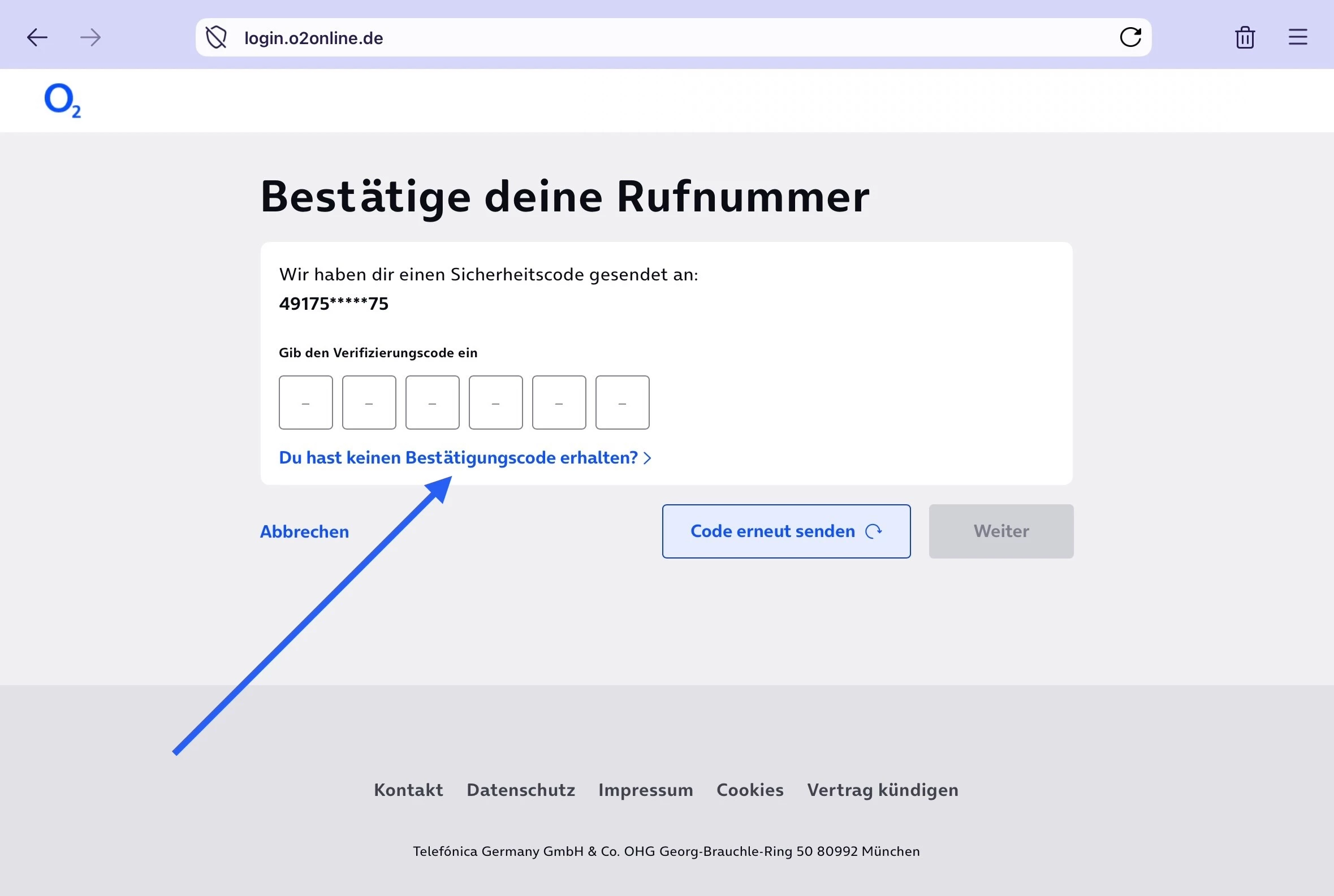Focus the first verification code box
1334x896 pixels.
pyautogui.click(x=306, y=402)
